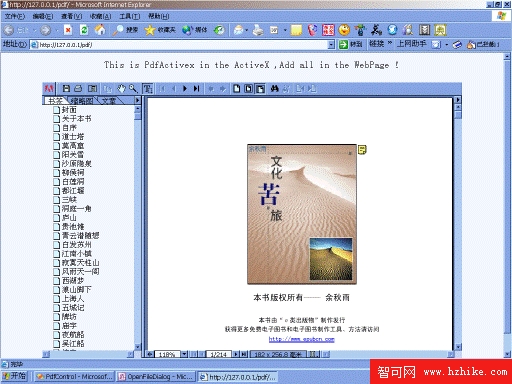Screen dimensions: 512x384
Task: Click the IE Search magnifier button
Action: 125,30
